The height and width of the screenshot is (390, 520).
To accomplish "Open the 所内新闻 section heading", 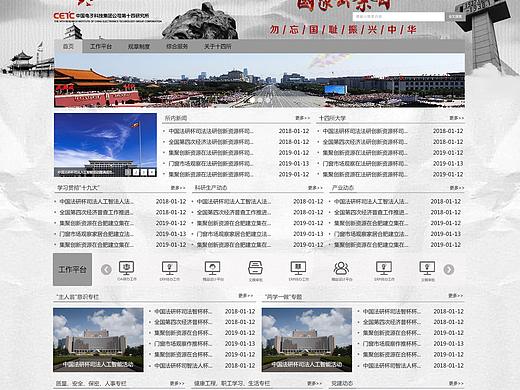I will [x=176, y=118].
